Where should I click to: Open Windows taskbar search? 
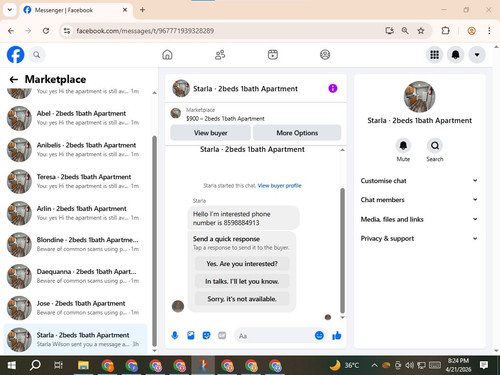pyautogui.click(x=35, y=365)
